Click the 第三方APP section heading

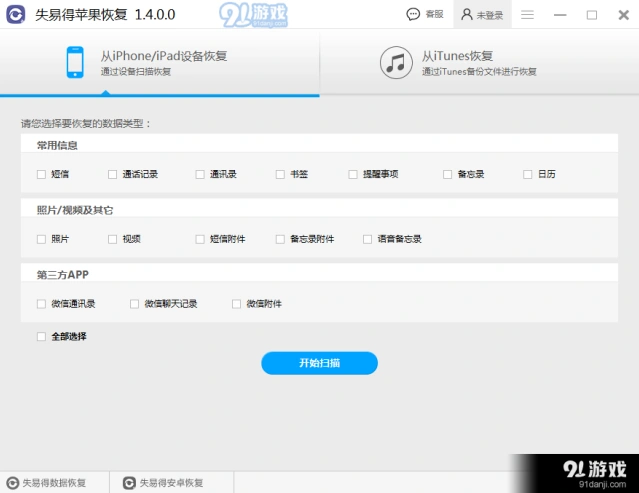pos(63,275)
